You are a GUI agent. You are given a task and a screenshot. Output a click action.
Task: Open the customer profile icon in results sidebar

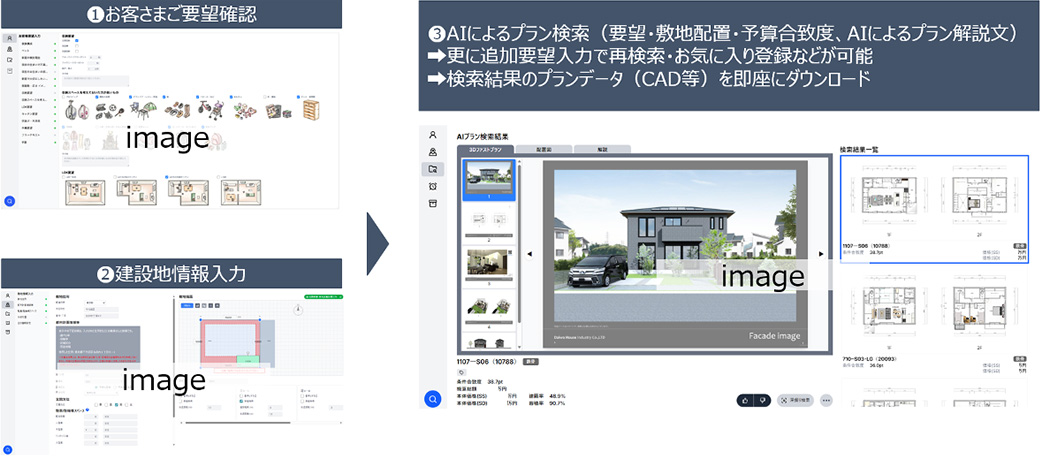click(432, 133)
